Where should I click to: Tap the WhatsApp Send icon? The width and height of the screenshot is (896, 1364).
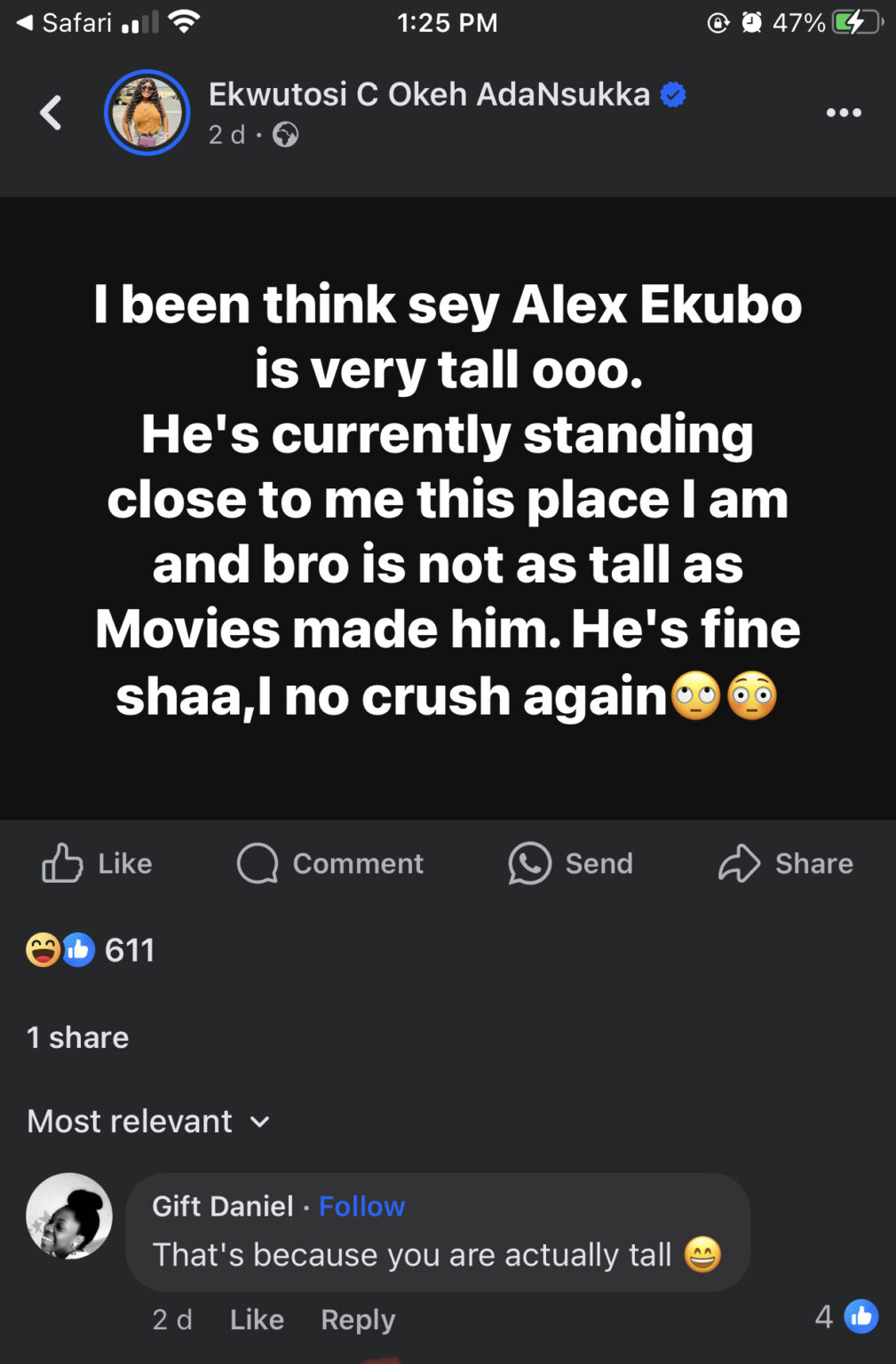click(529, 862)
